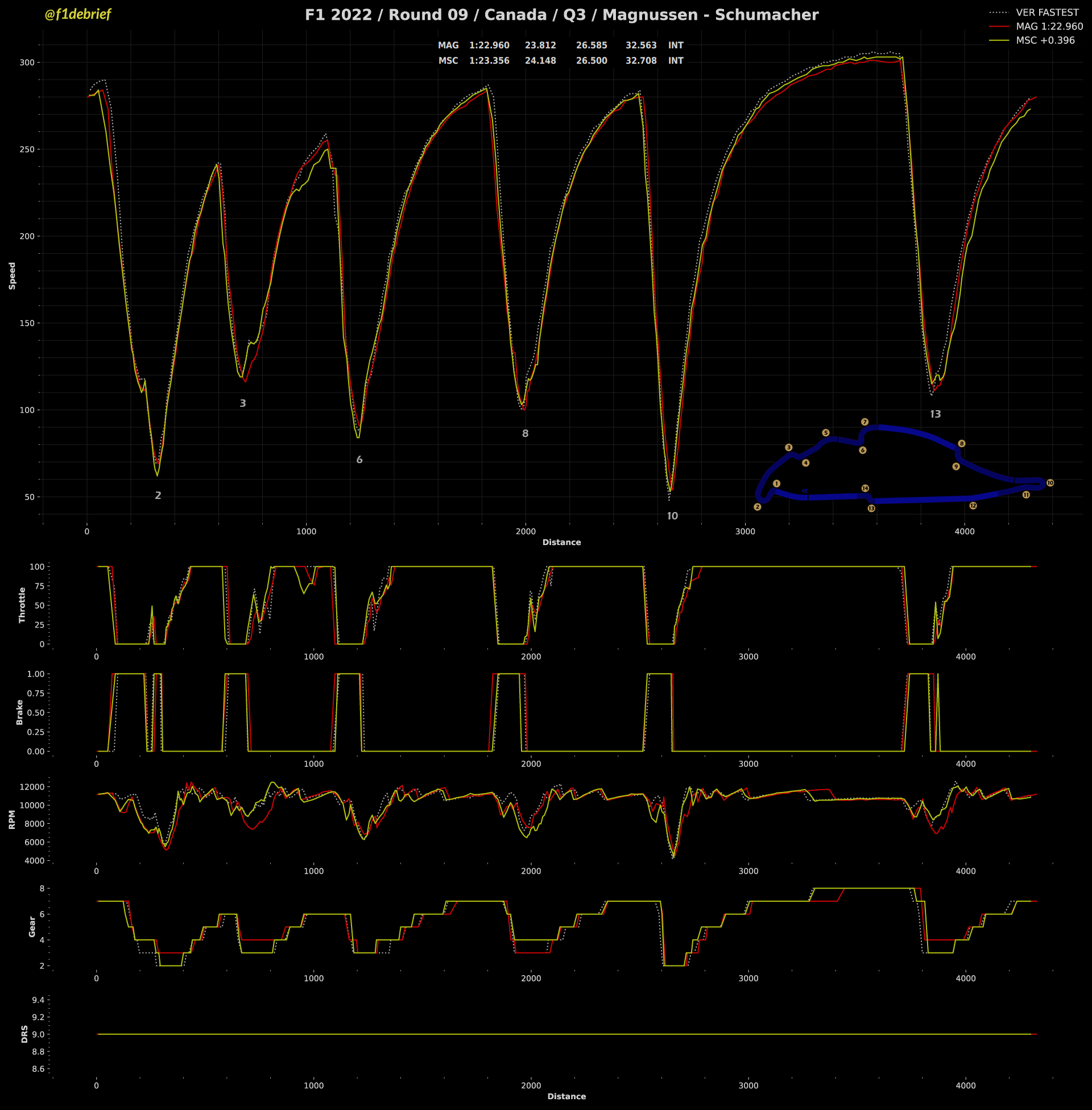Click the Distance label under the DRS chart
Image resolution: width=1092 pixels, height=1110 pixels.
[566, 1096]
